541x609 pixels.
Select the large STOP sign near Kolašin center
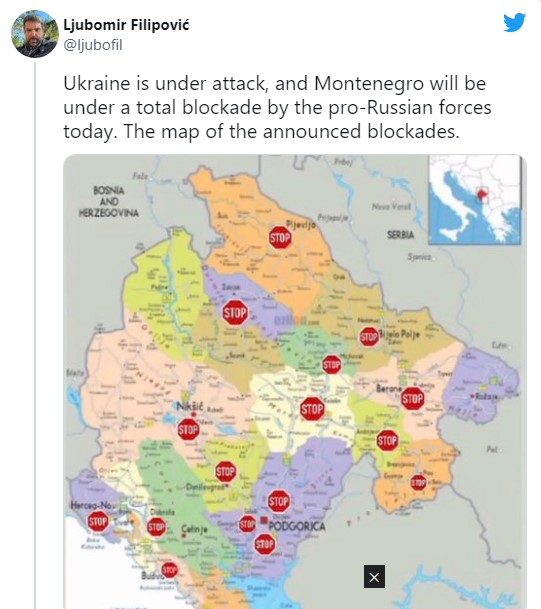point(312,409)
